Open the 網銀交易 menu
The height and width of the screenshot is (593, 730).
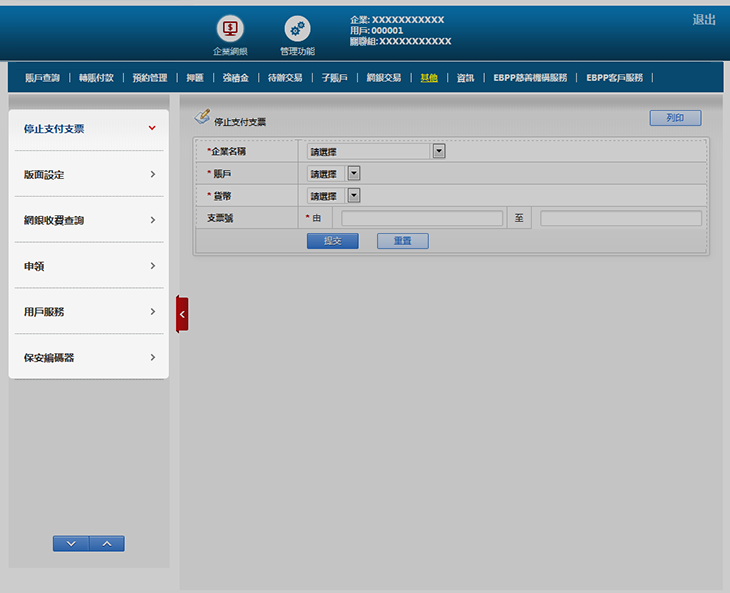(384, 77)
